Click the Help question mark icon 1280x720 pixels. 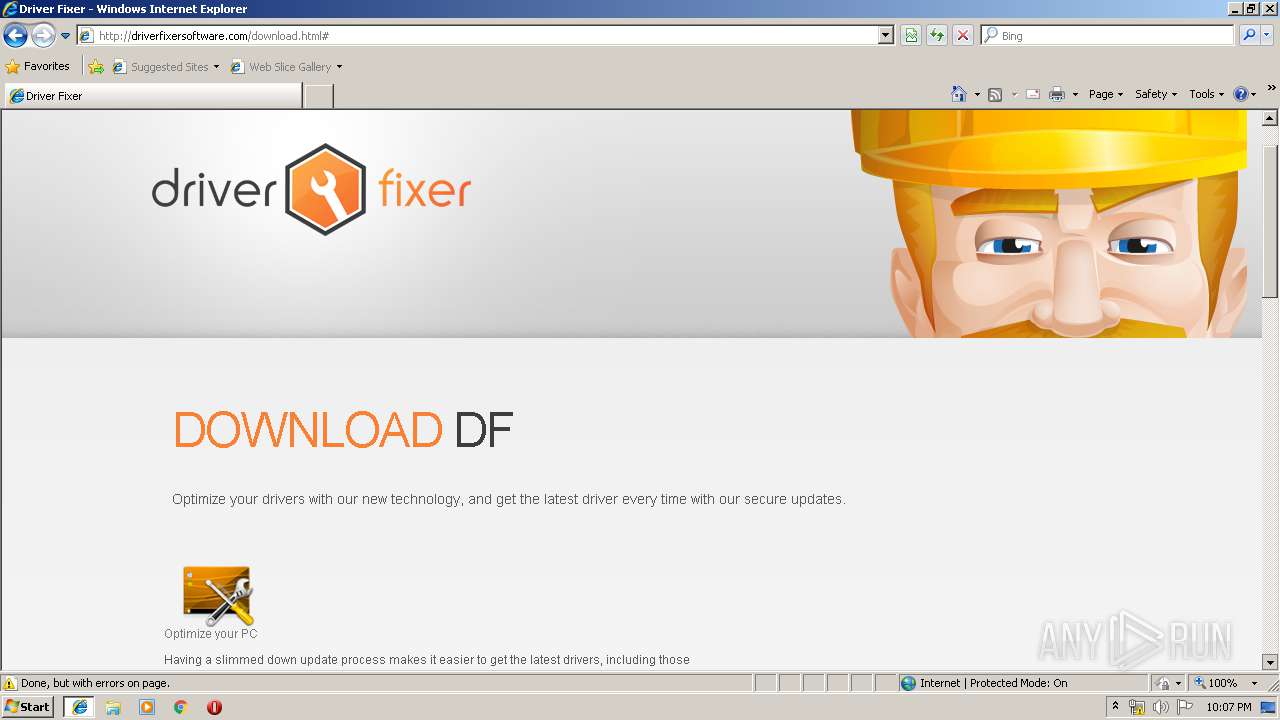pyautogui.click(x=1241, y=94)
